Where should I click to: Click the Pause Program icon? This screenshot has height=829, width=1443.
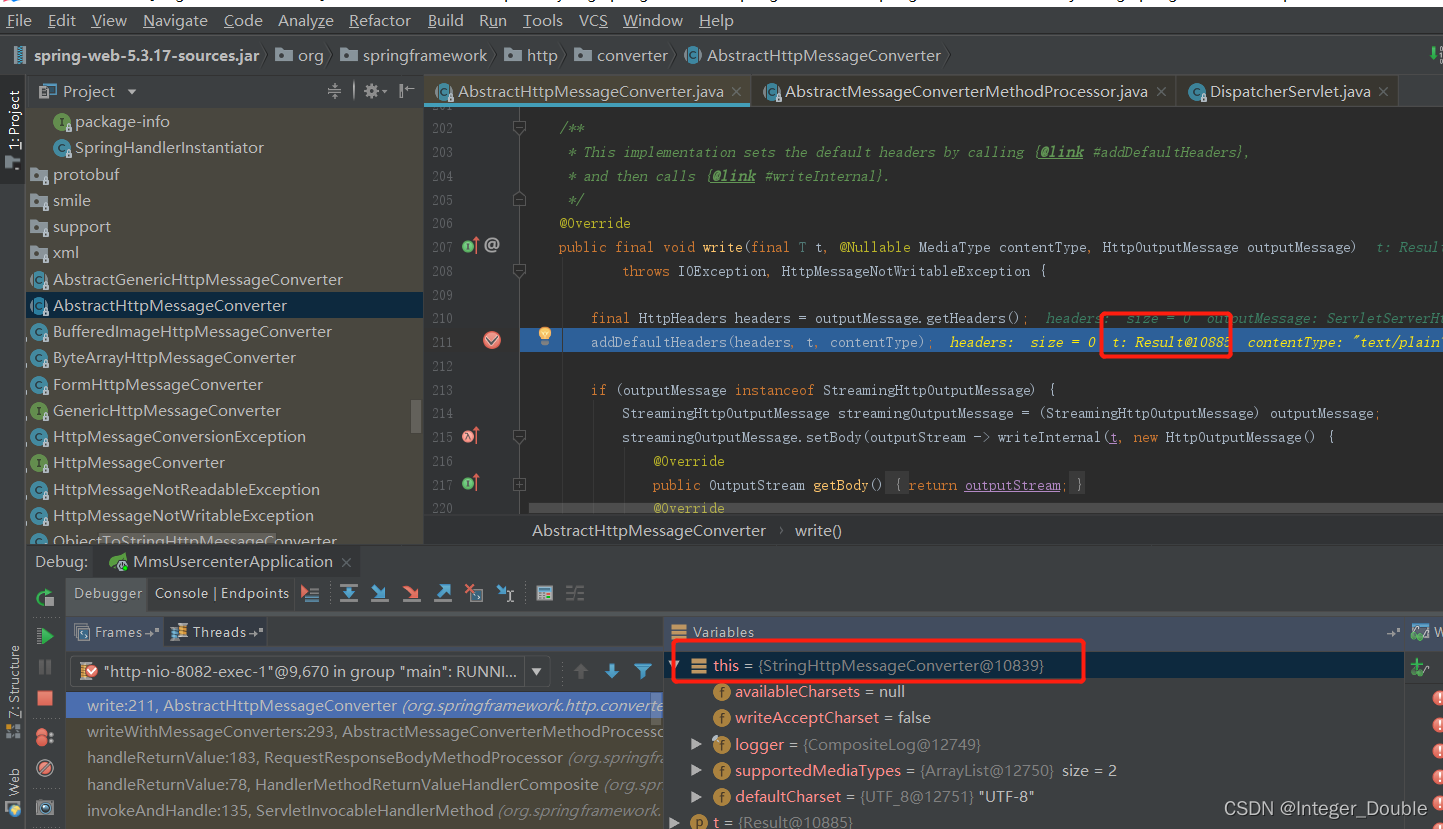point(45,667)
